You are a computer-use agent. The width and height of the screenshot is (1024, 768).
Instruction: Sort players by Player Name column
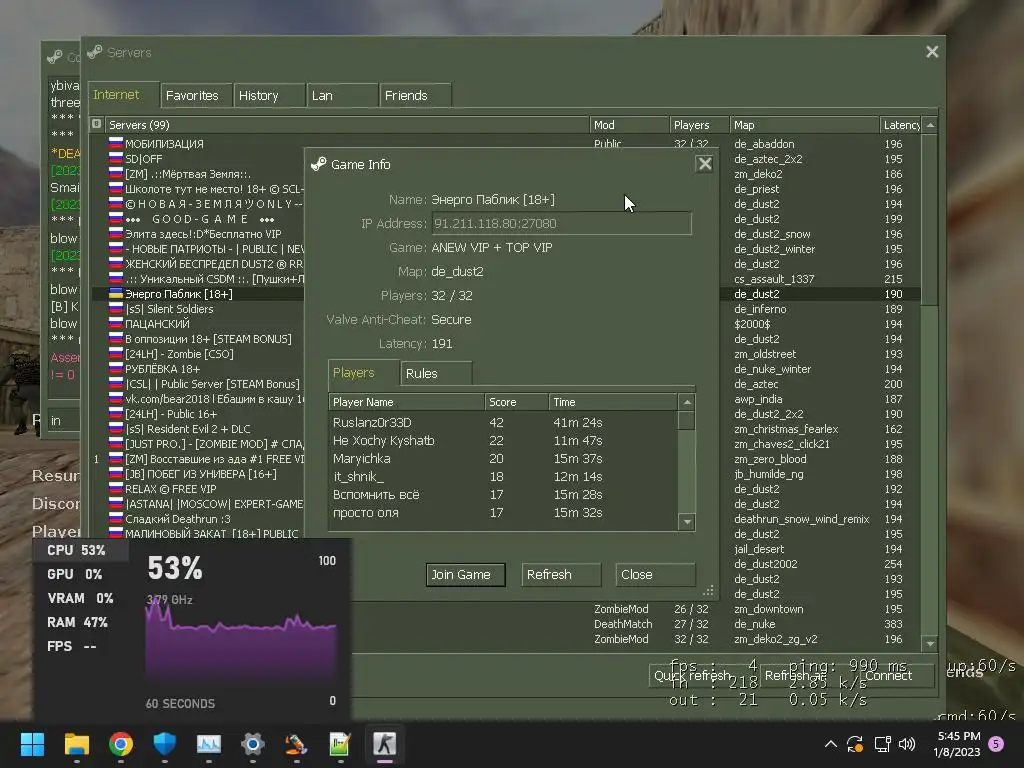[407, 402]
